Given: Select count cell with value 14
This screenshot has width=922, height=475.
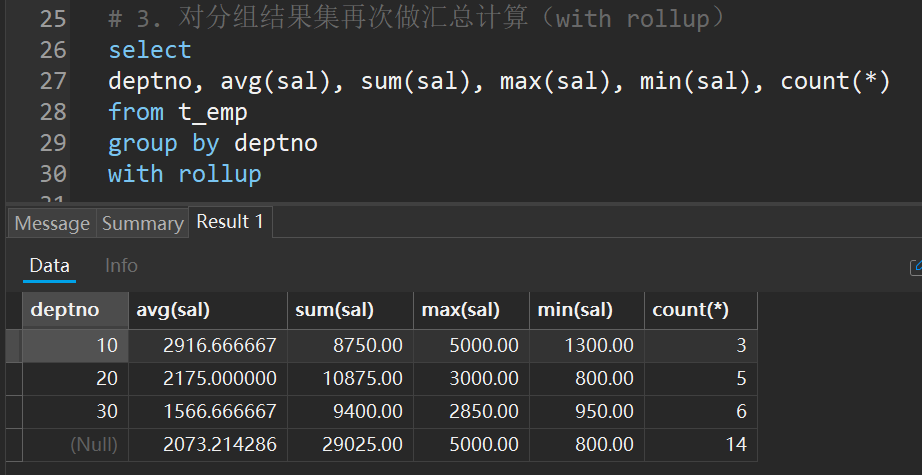Looking at the screenshot, I should coord(701,444).
